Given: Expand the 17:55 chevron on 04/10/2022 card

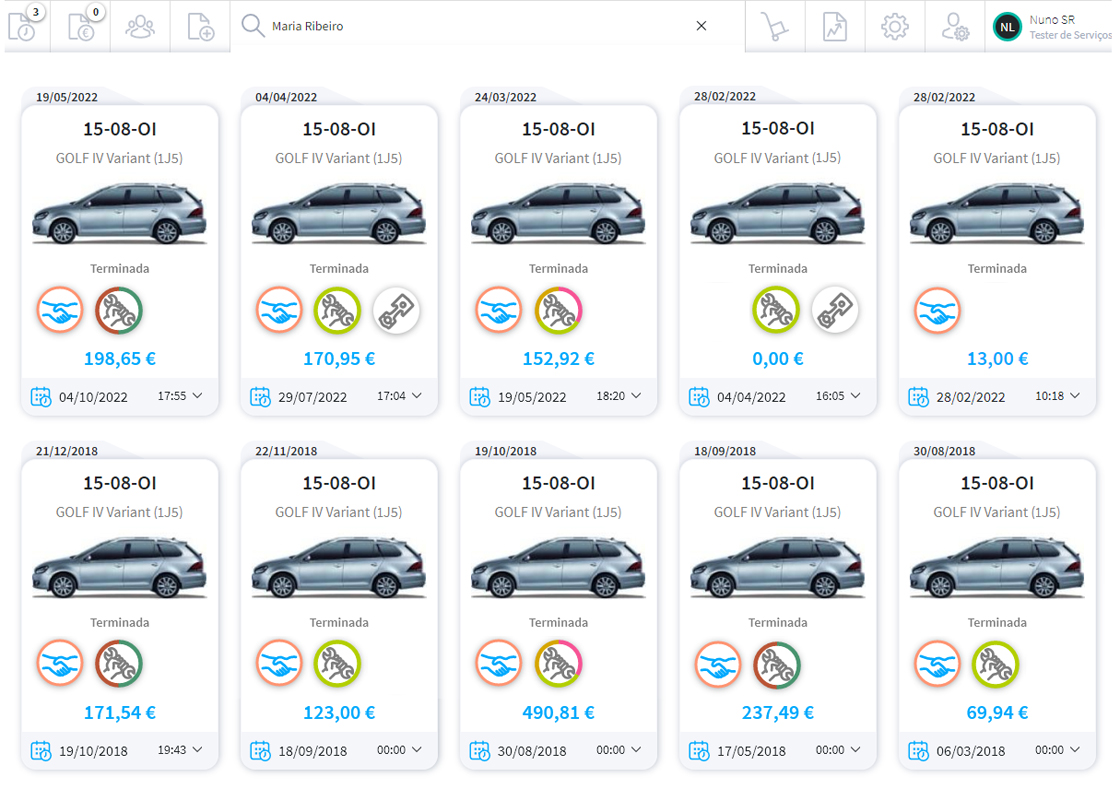Looking at the screenshot, I should pos(197,396).
